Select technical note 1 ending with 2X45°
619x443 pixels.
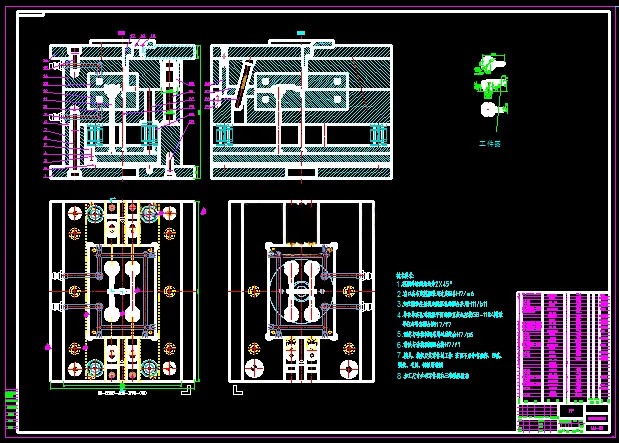tap(424, 284)
